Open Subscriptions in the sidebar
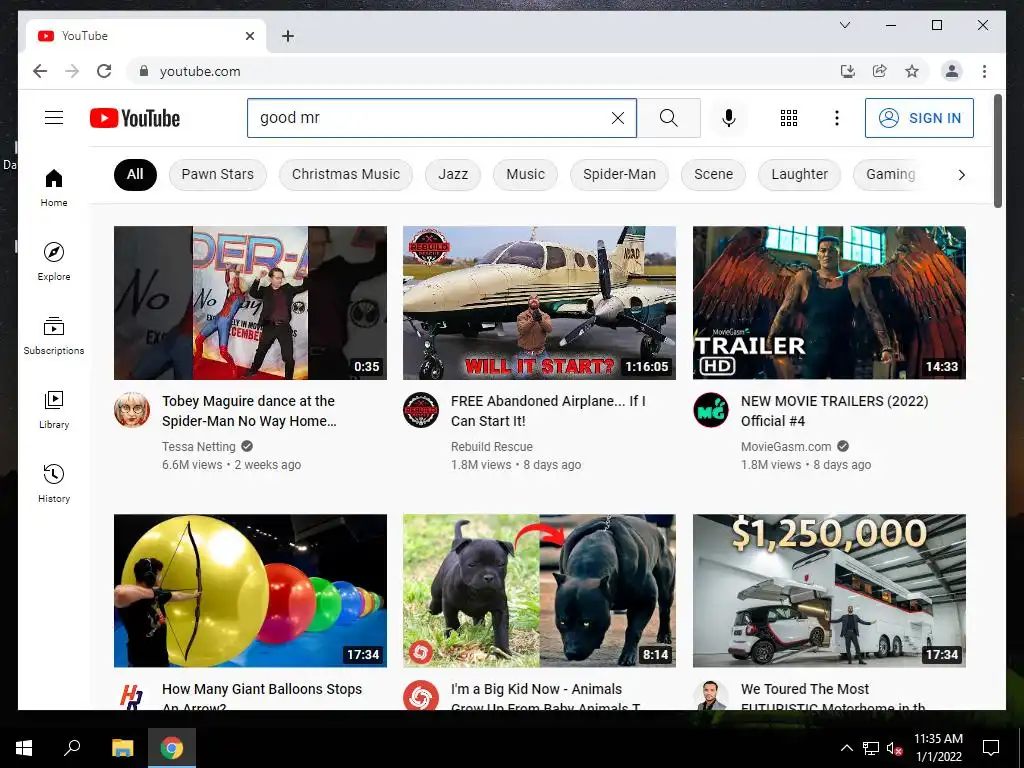Image resolution: width=1024 pixels, height=768 pixels. 54,335
